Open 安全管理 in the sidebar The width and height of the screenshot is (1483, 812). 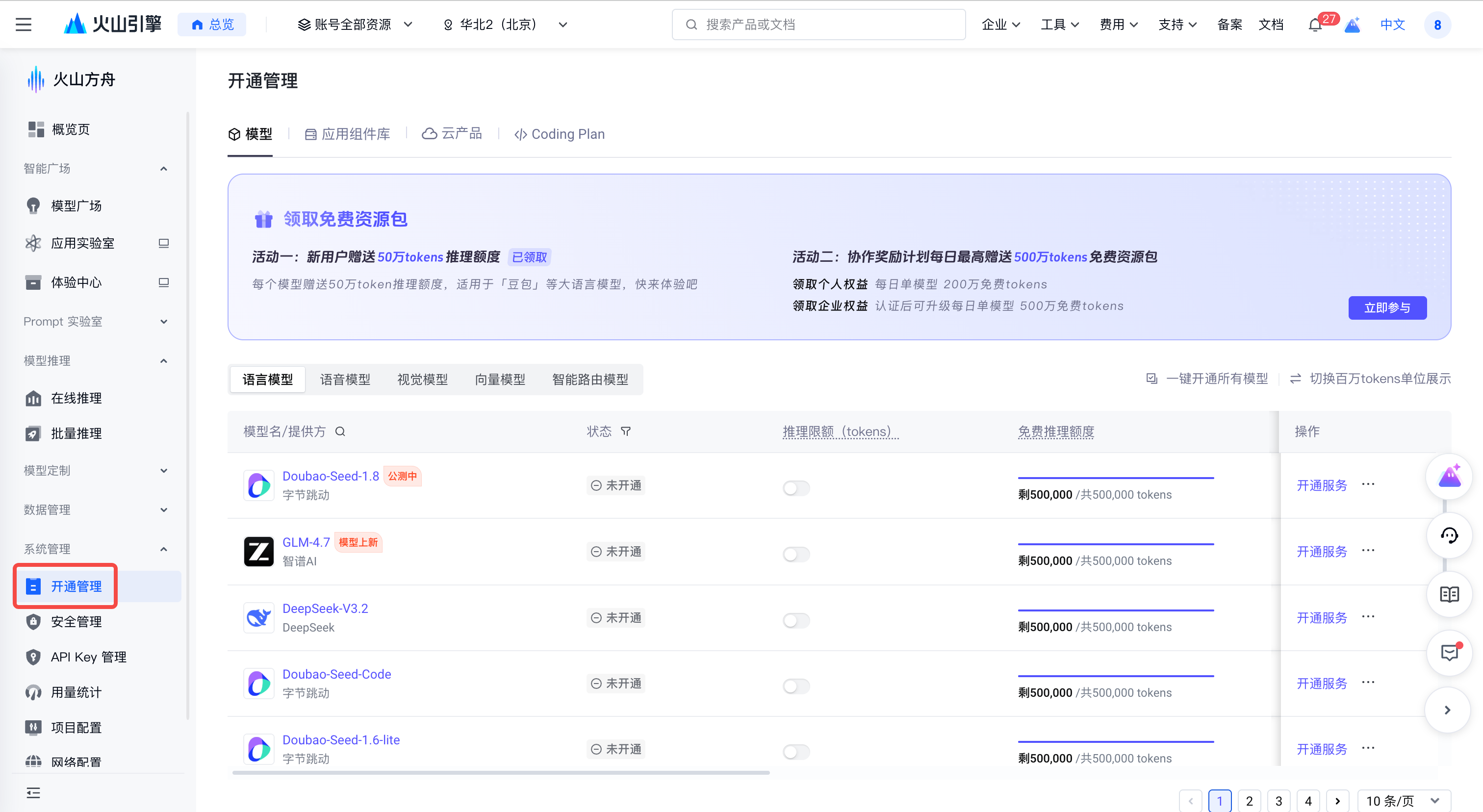tap(76, 622)
